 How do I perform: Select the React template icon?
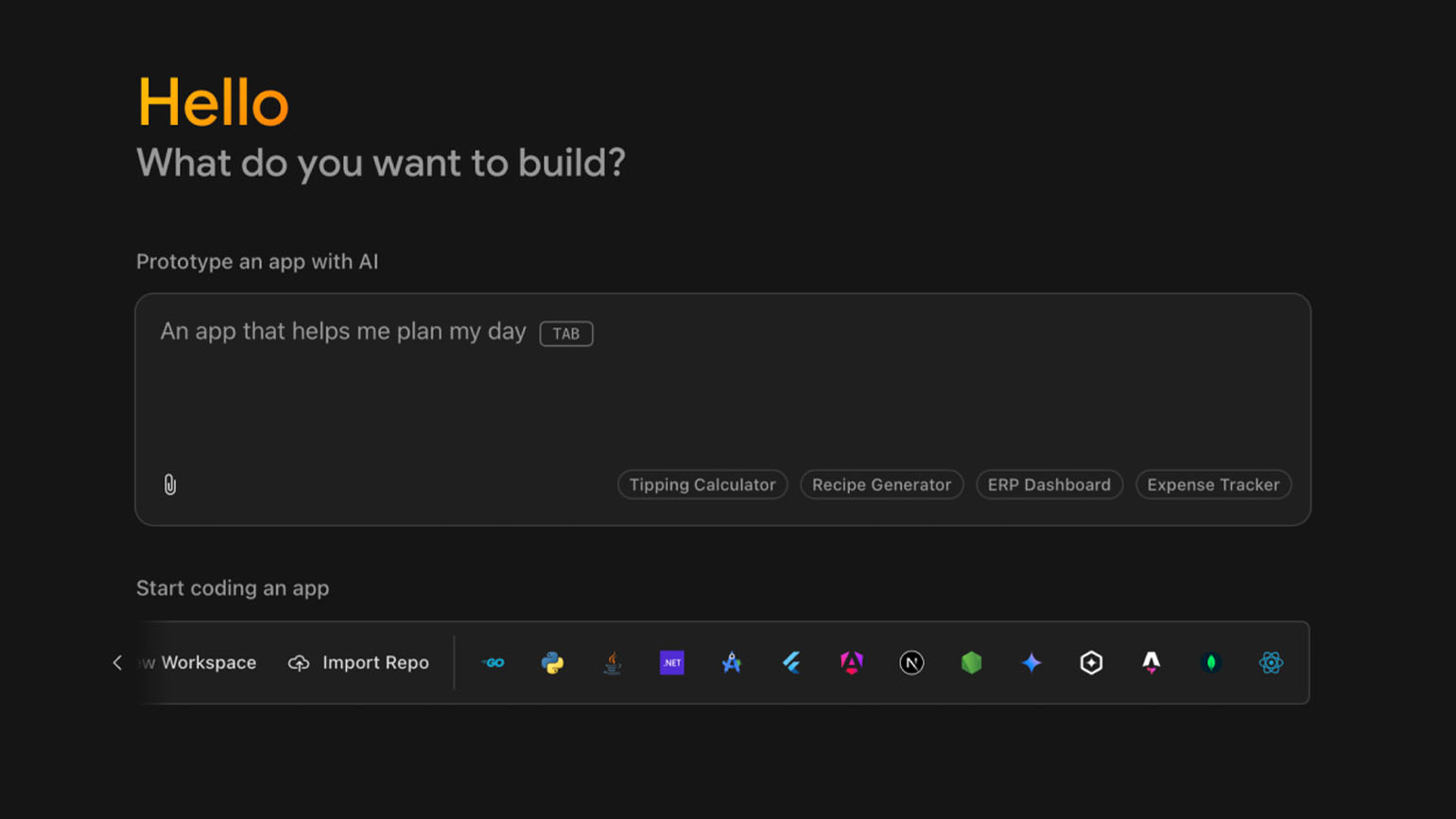coord(1271,663)
